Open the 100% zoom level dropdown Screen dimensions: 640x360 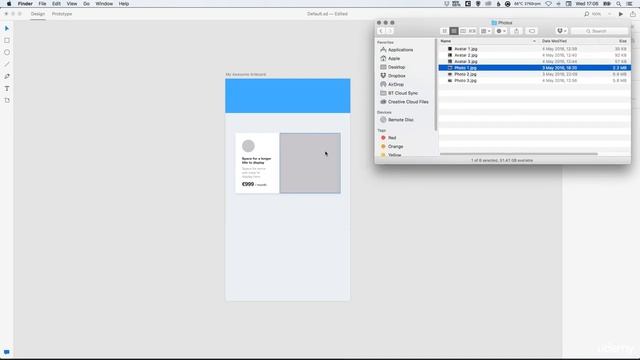[x=601, y=14]
